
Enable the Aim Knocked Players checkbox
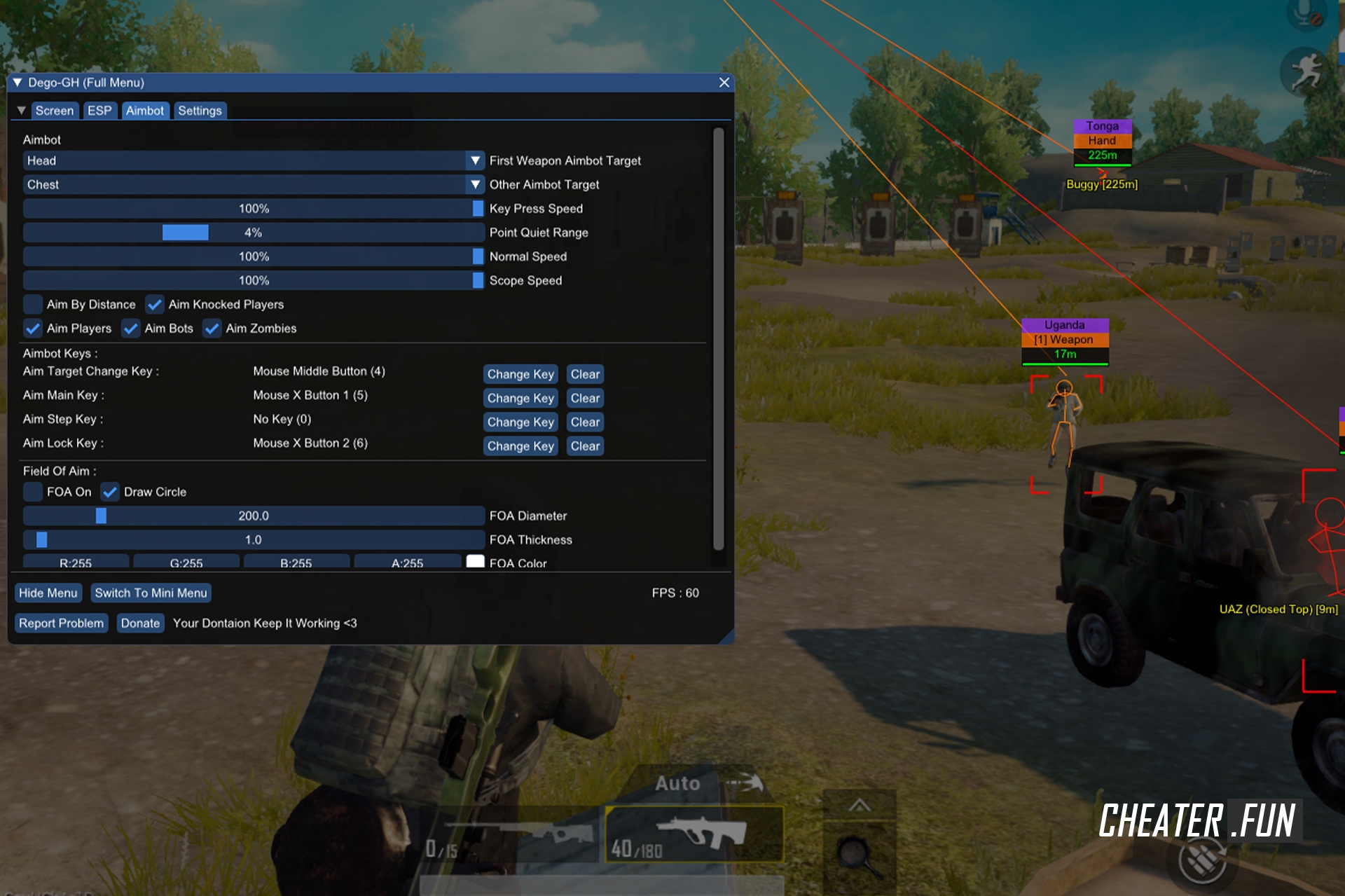pyautogui.click(x=154, y=304)
